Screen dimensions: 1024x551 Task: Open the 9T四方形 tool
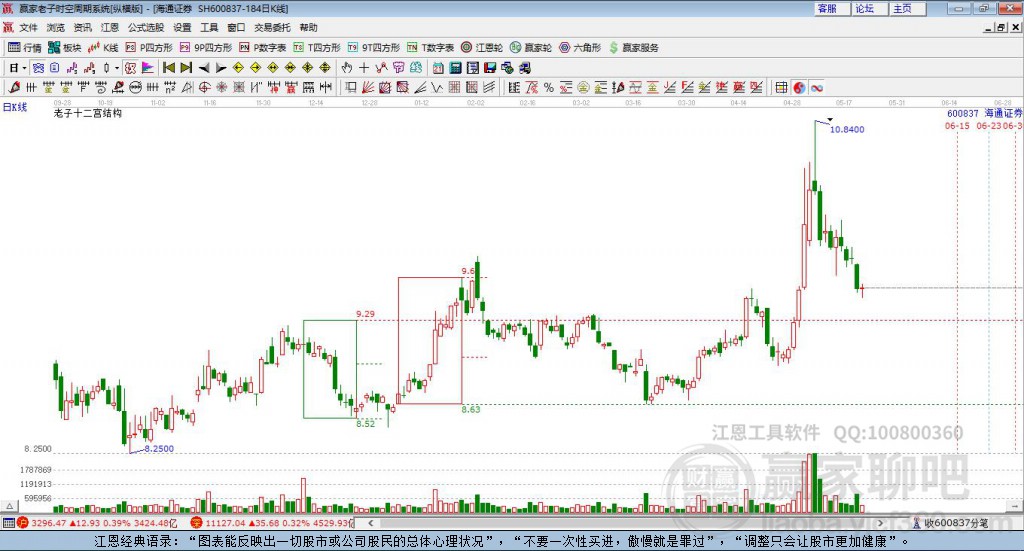tap(374, 48)
